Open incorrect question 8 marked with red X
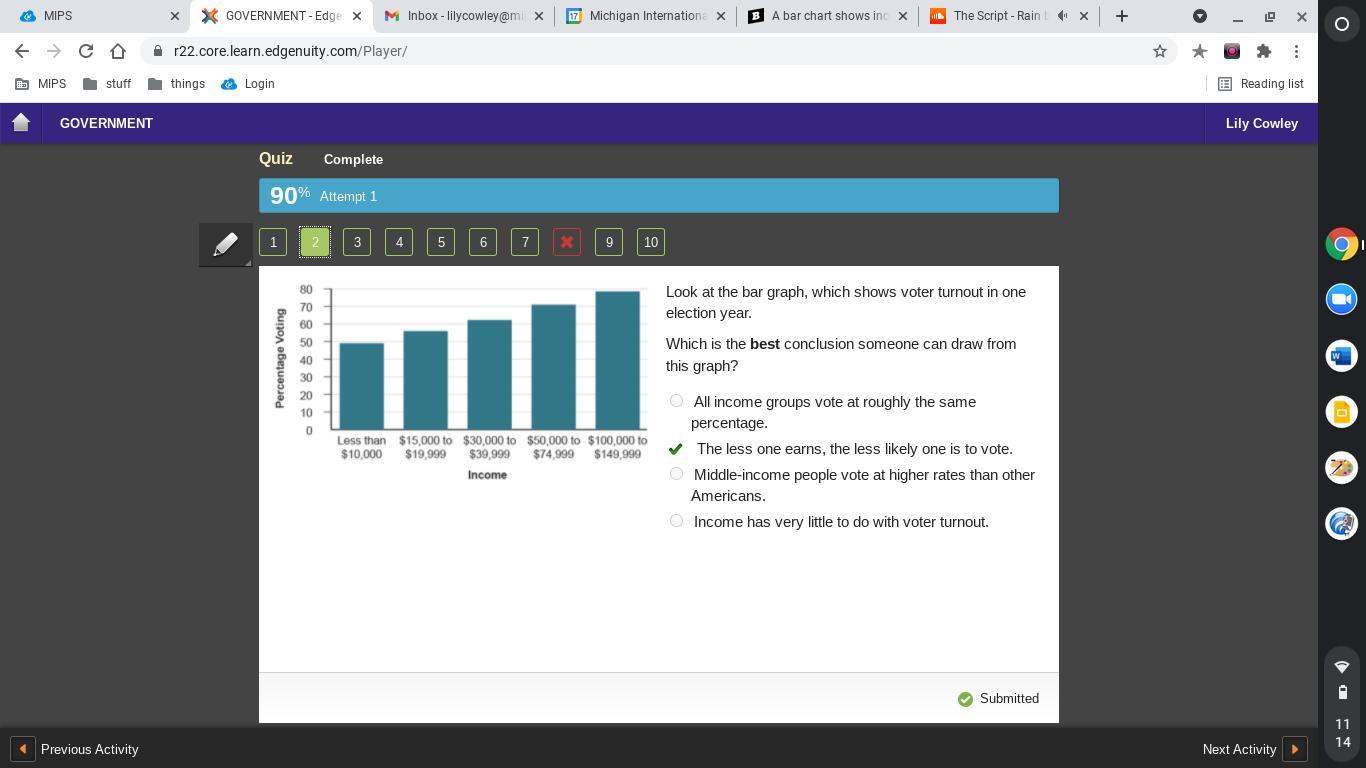The image size is (1366, 768). pyautogui.click(x=567, y=242)
